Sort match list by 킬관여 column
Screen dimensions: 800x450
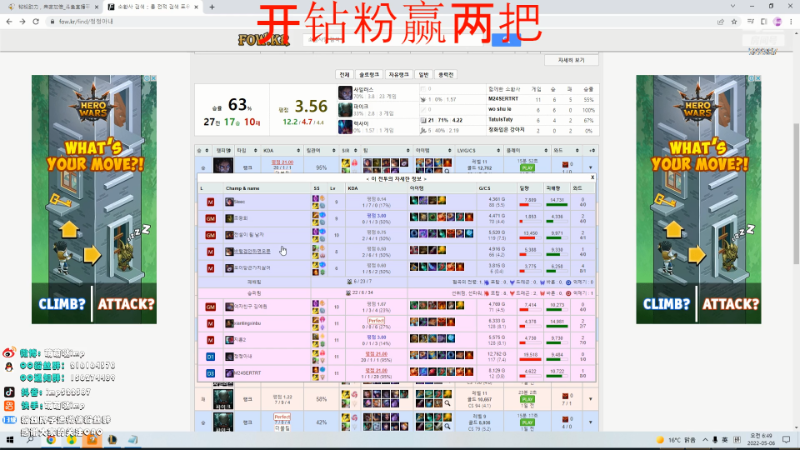[x=320, y=151]
